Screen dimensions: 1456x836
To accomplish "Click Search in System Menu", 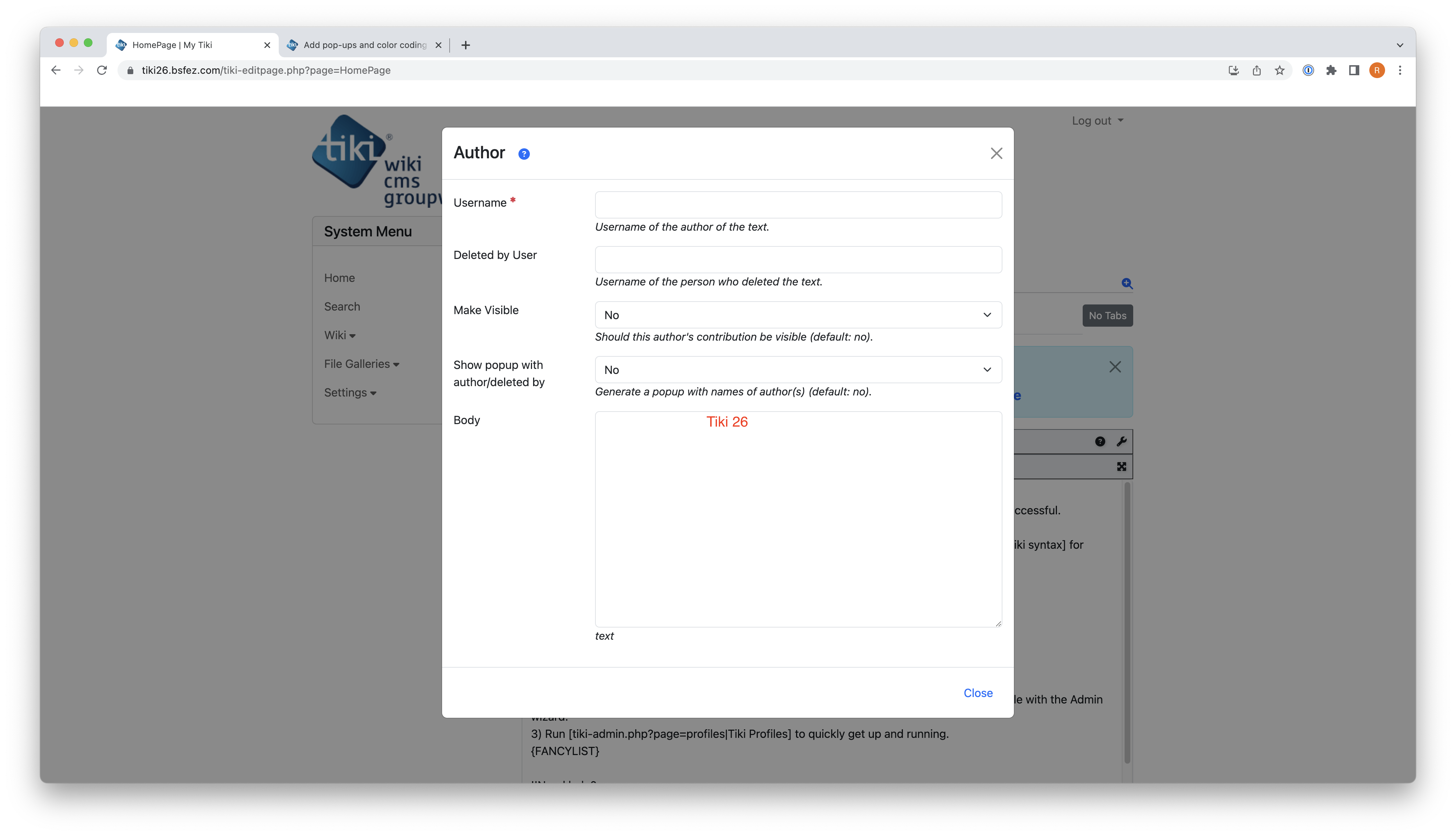I will click(342, 307).
